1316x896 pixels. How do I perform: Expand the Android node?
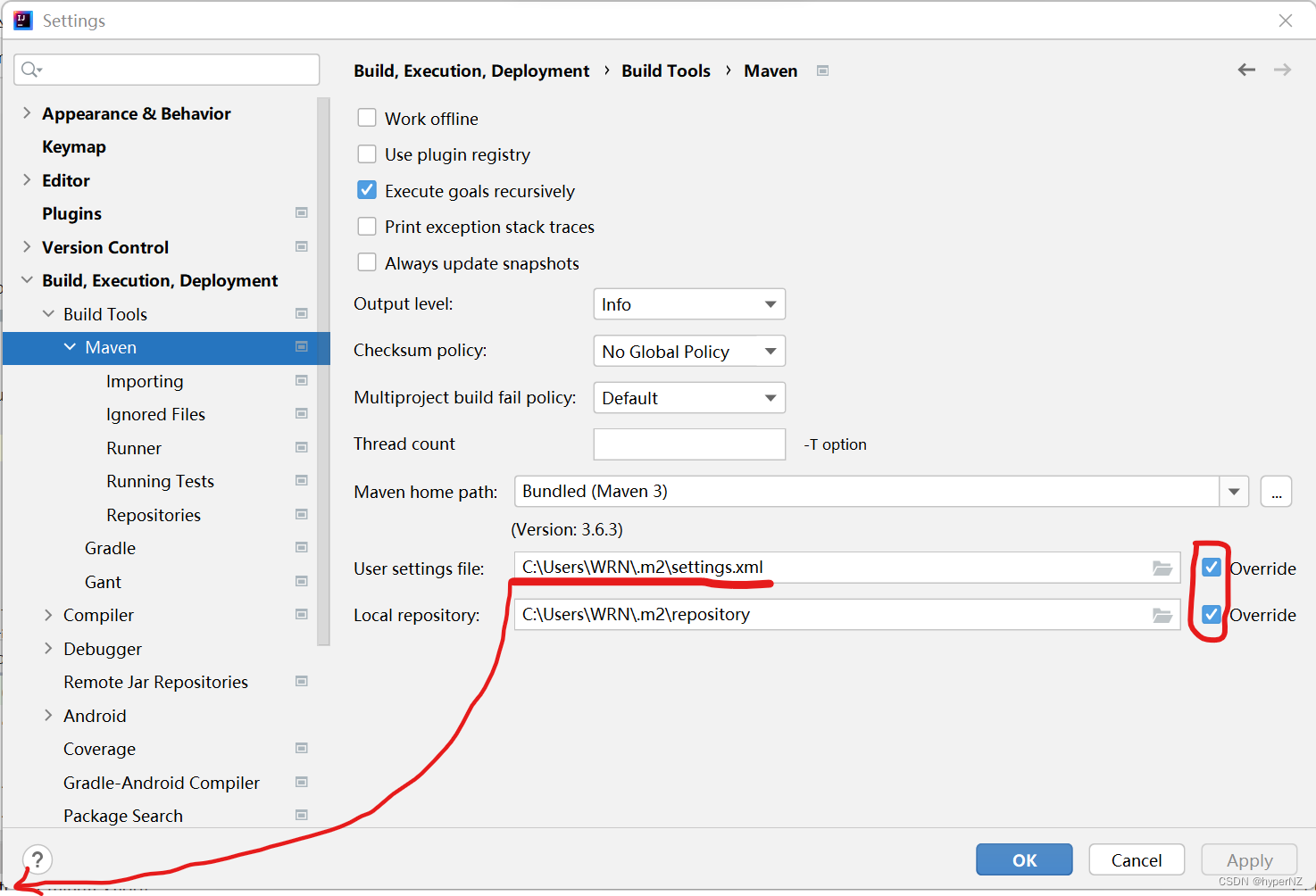(48, 715)
